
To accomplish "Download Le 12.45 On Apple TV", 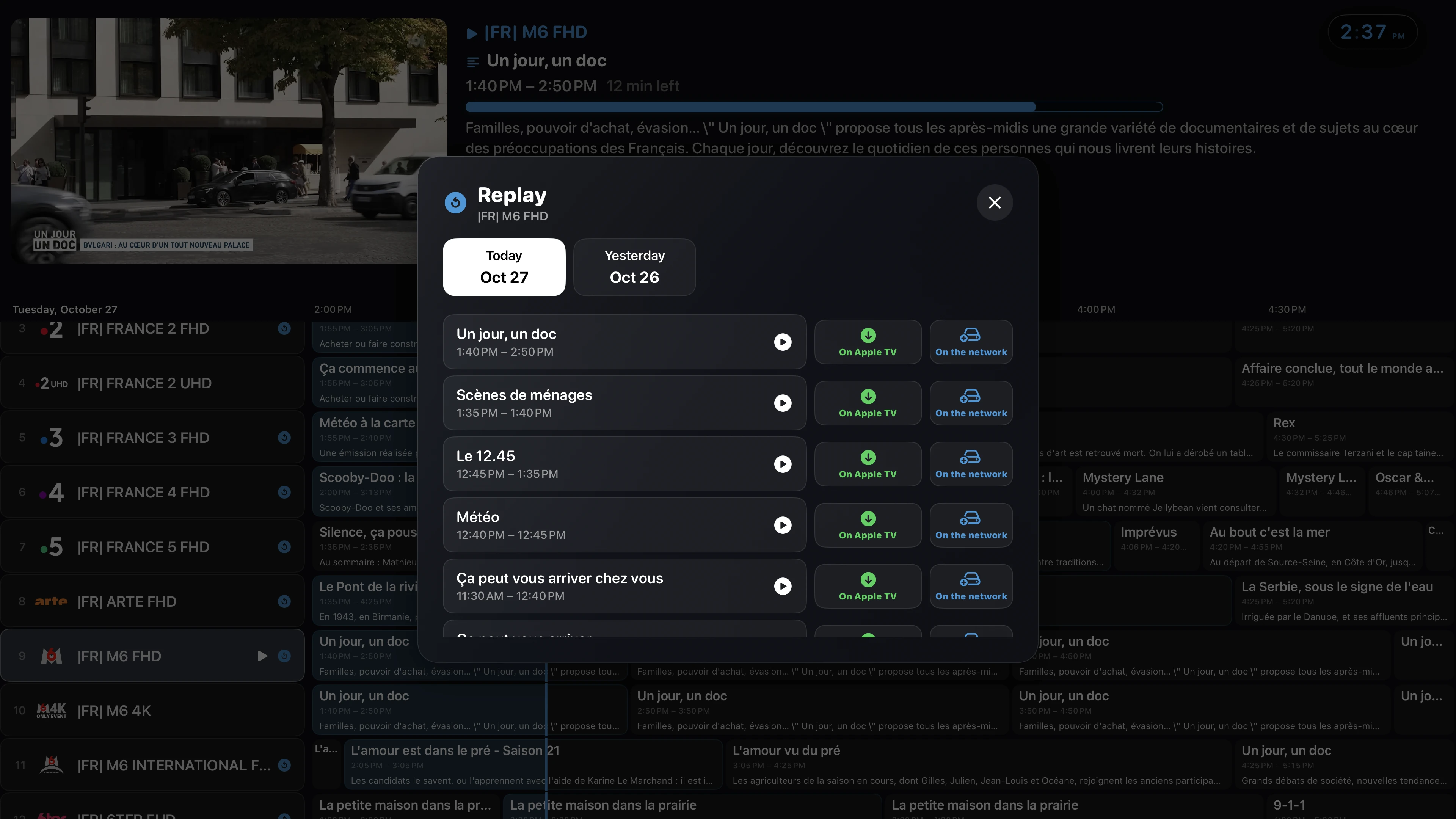I will coord(868,464).
